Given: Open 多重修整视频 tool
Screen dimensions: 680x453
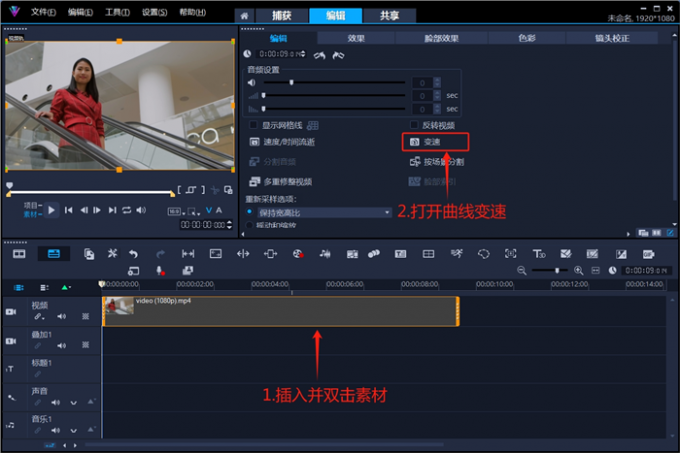Looking at the screenshot, I should (281, 182).
